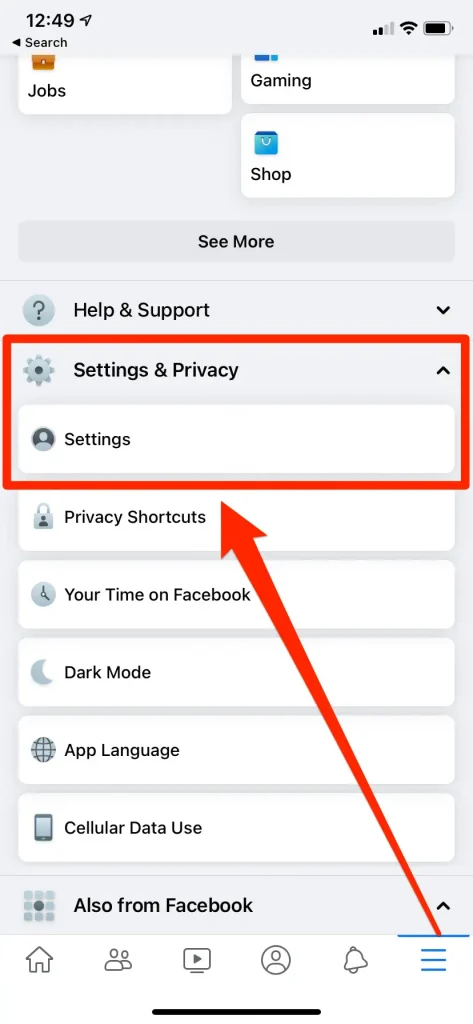Open the Friends tab icon
Screen dimensions: 473x1024
[118, 959]
